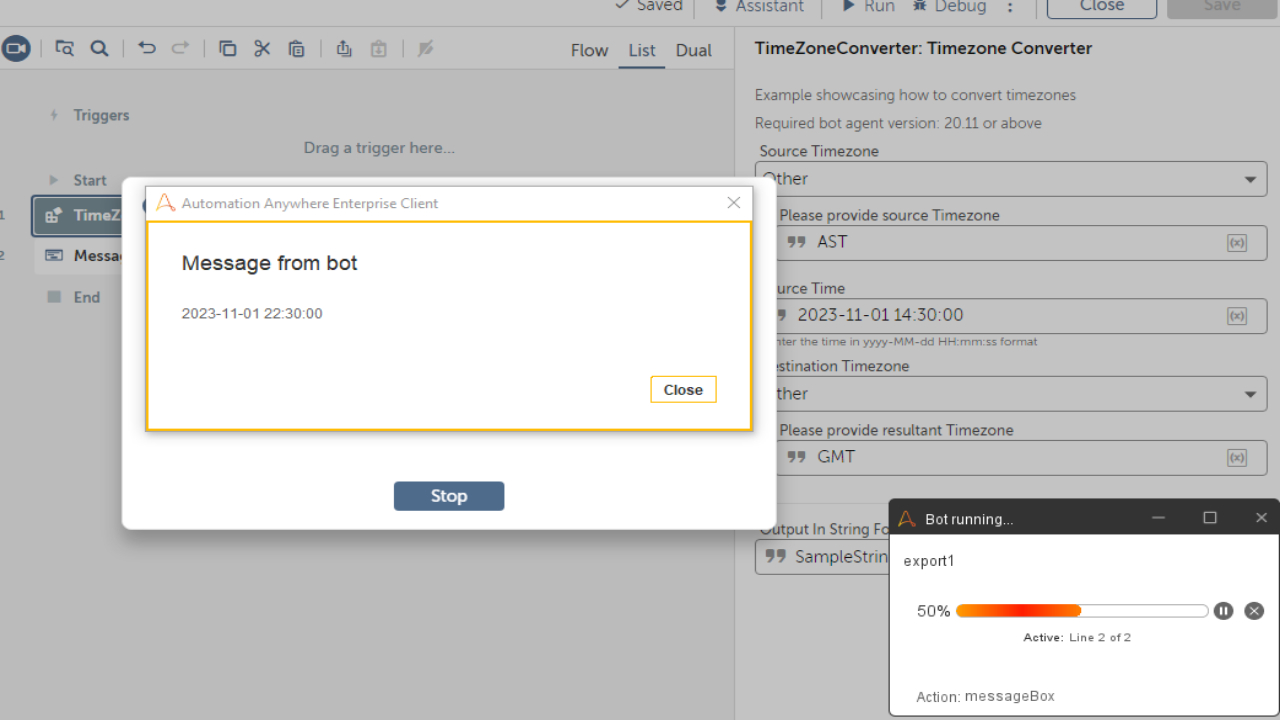Click the Triggers label
The image size is (1280, 720).
coord(101,115)
